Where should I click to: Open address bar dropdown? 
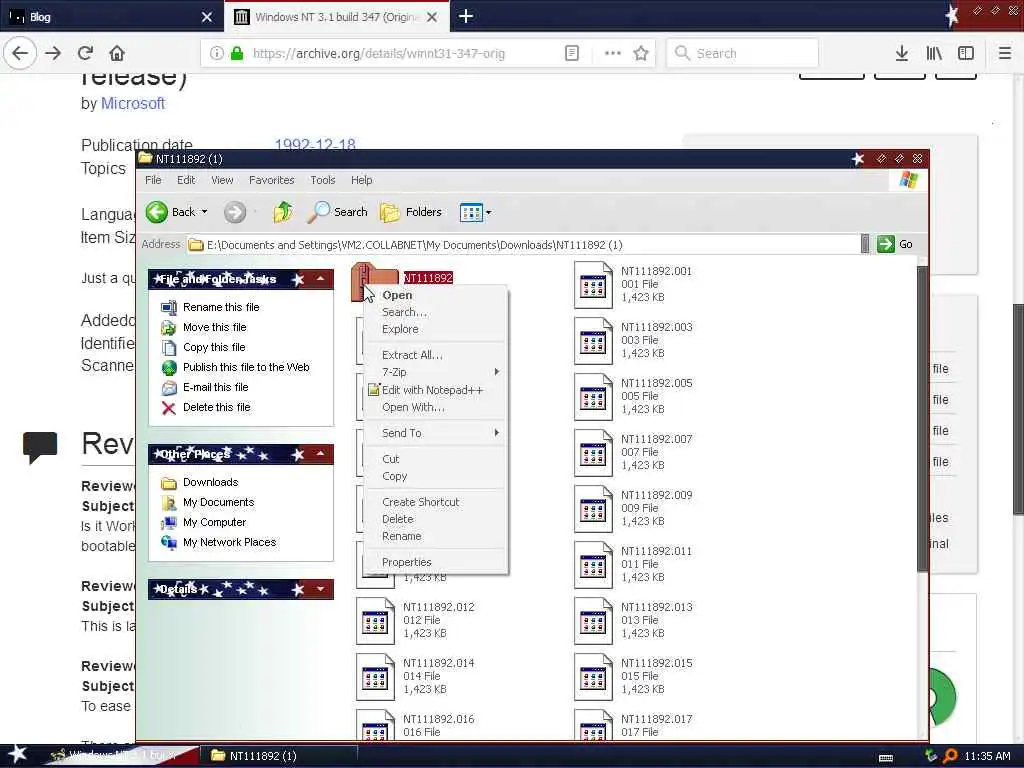[x=865, y=244]
